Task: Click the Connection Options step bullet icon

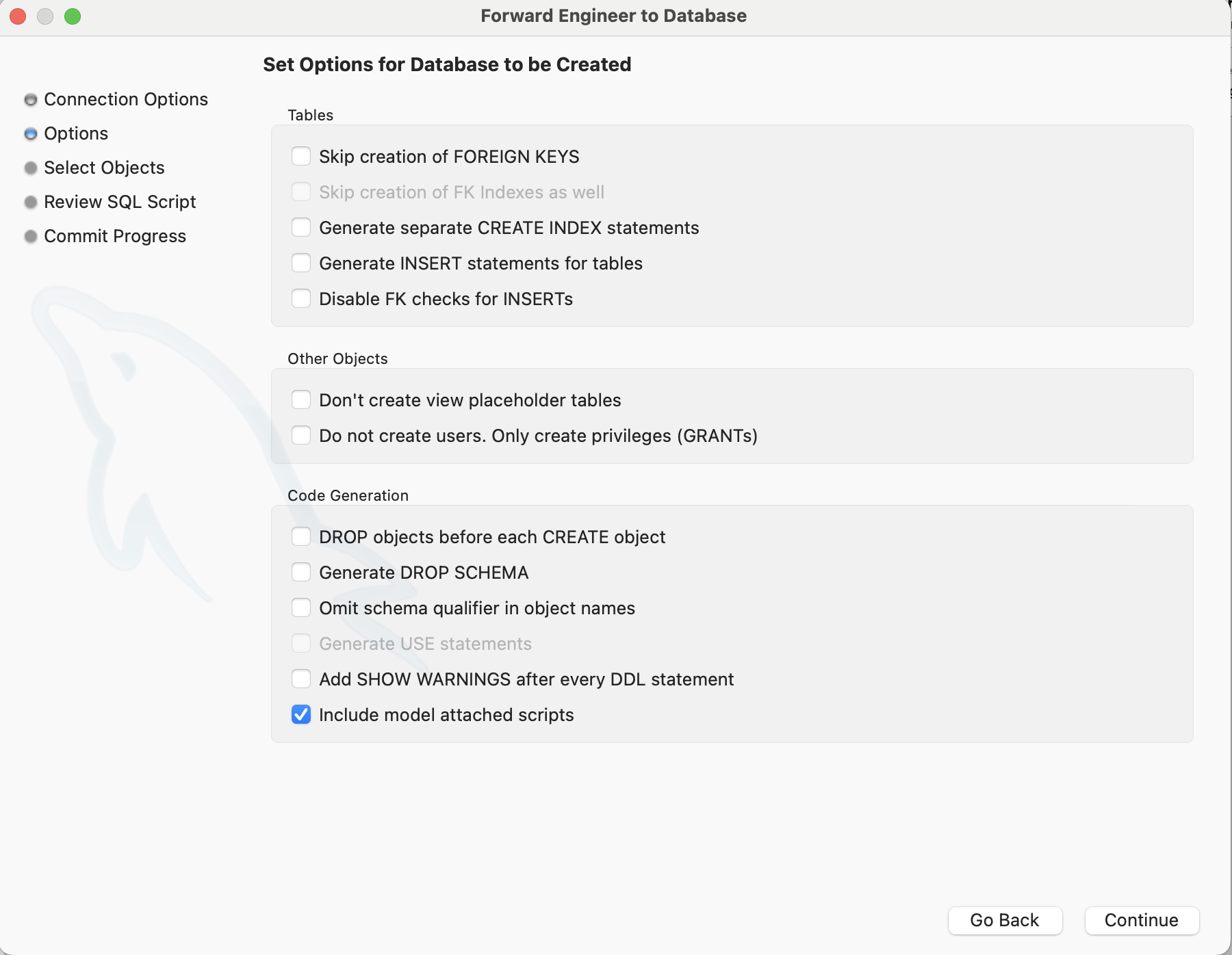Action: click(x=31, y=100)
